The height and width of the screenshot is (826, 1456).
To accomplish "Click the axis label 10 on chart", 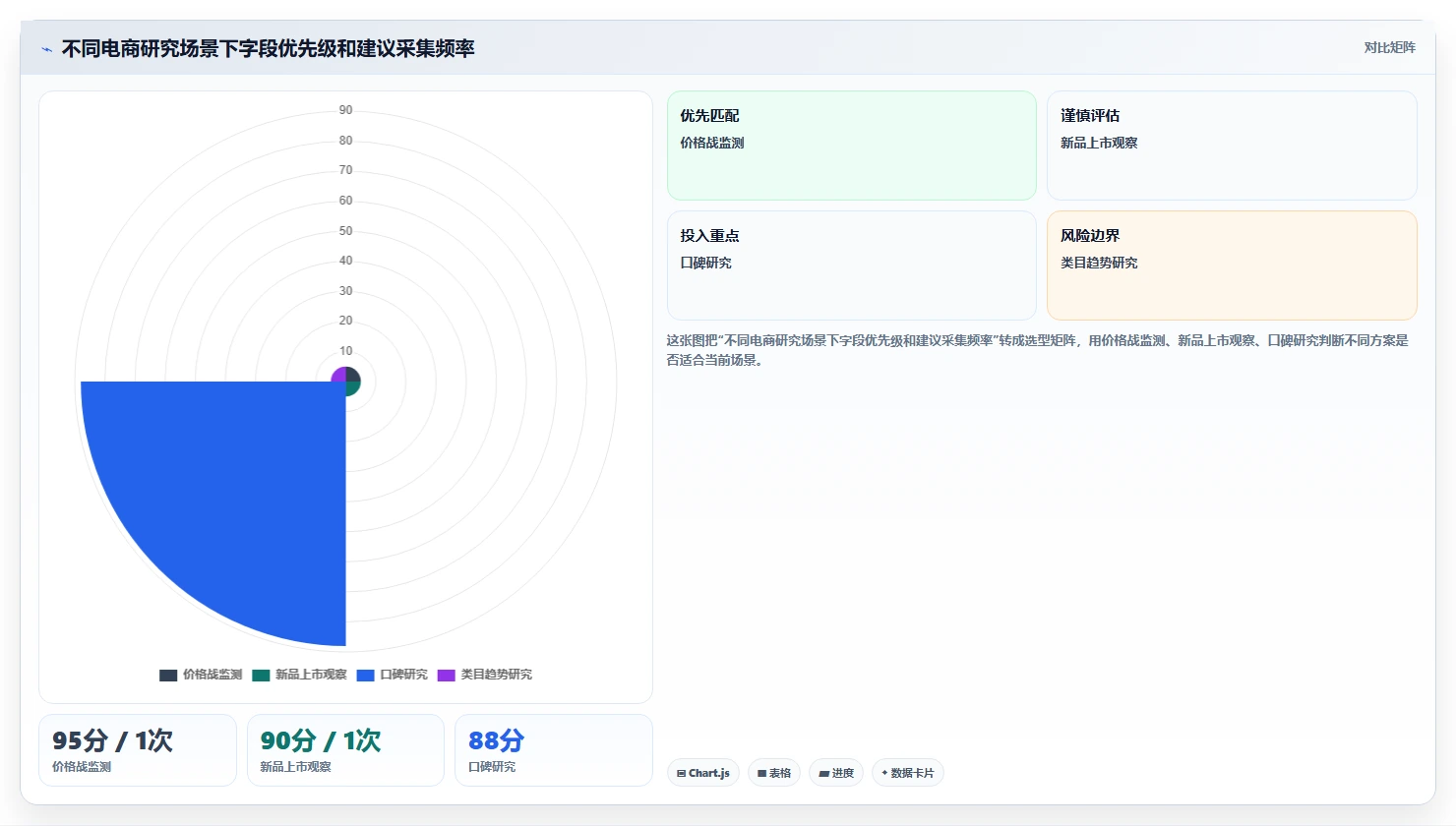I will pos(345,351).
